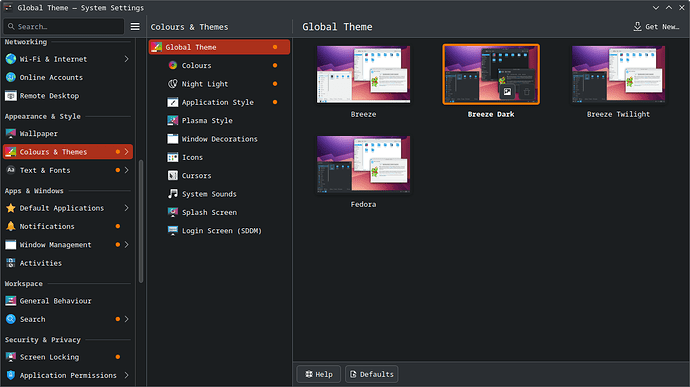Open the hamburger menu beside search
This screenshot has width=690, height=387.
click(x=135, y=27)
